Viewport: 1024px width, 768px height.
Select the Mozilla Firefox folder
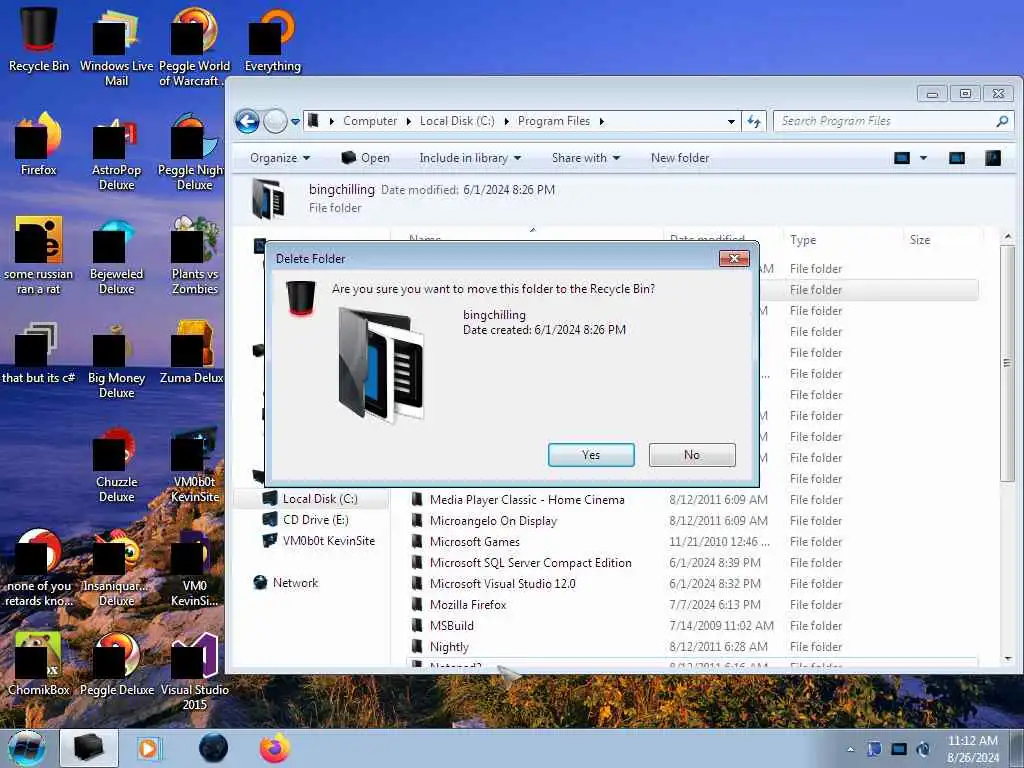coord(468,605)
